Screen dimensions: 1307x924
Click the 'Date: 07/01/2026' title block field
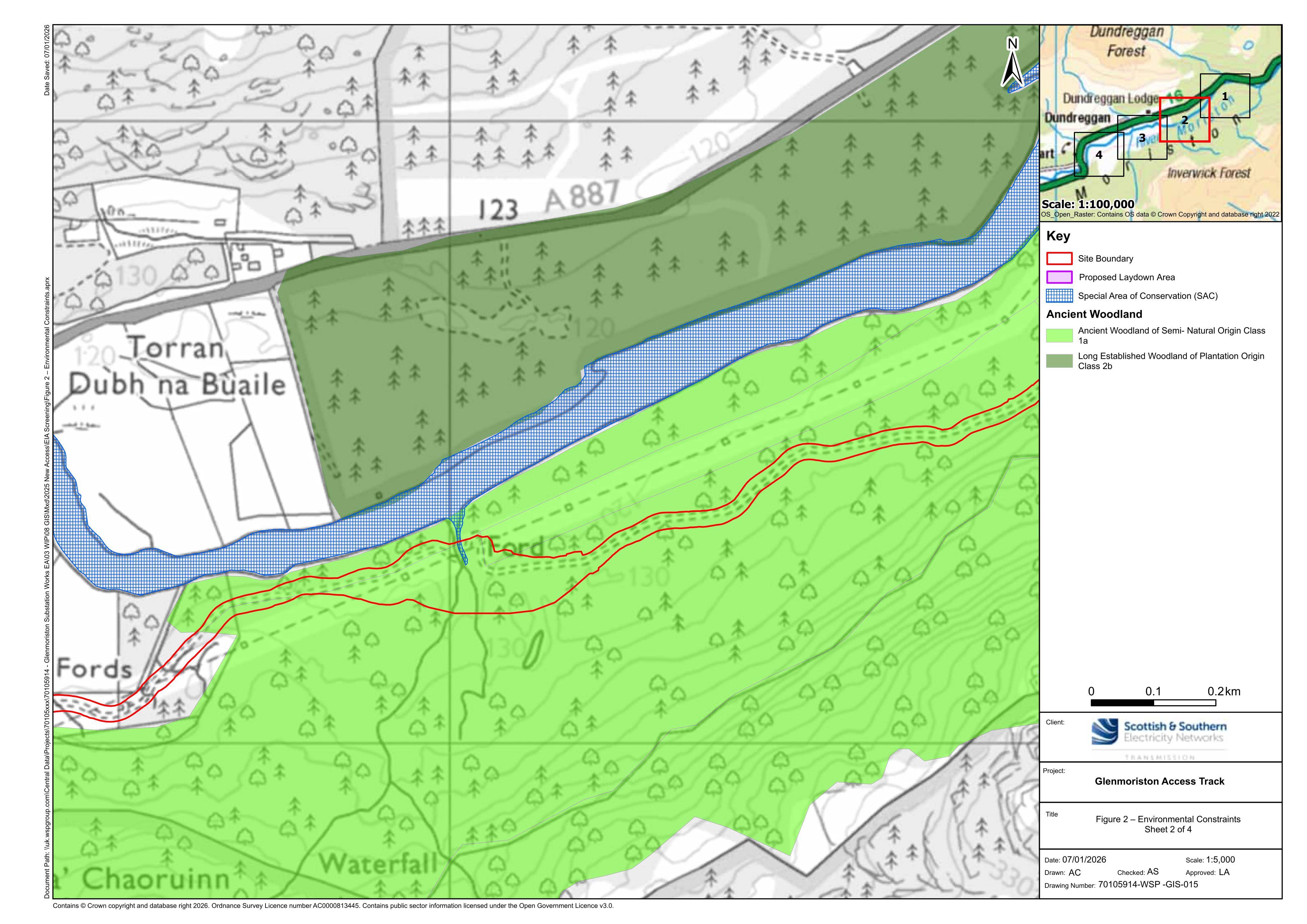click(x=1075, y=860)
